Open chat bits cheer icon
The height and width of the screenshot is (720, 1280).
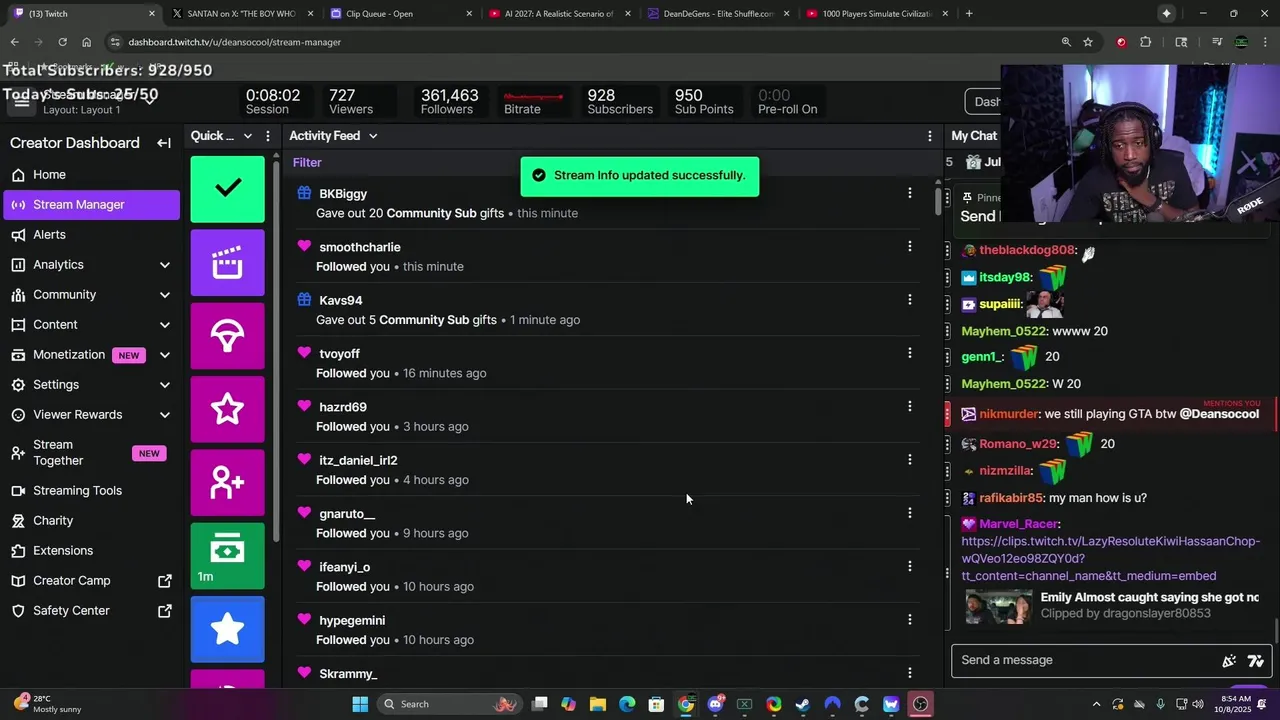click(1229, 661)
